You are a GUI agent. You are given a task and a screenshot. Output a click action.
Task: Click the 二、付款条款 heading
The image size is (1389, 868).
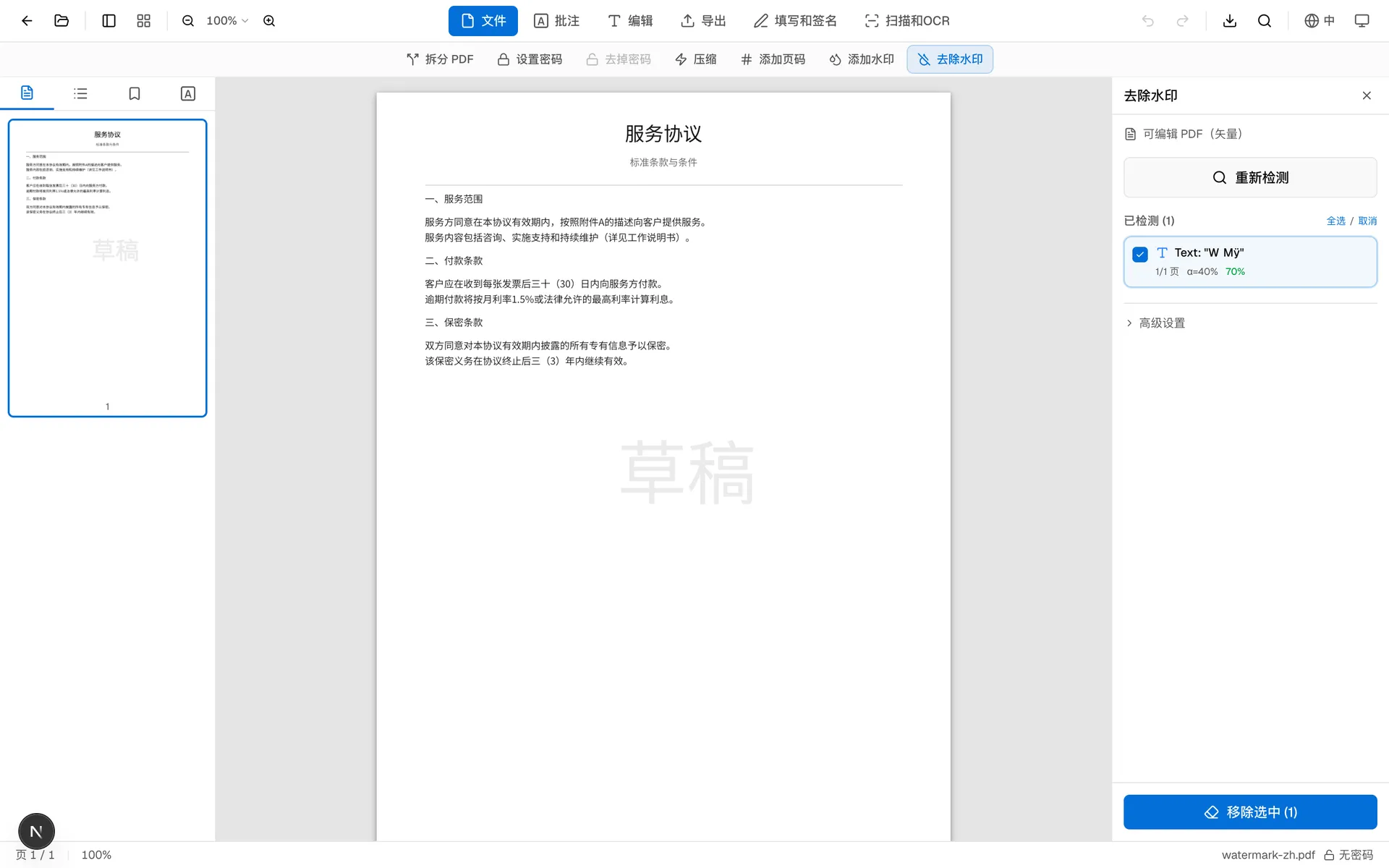pyautogui.click(x=454, y=260)
